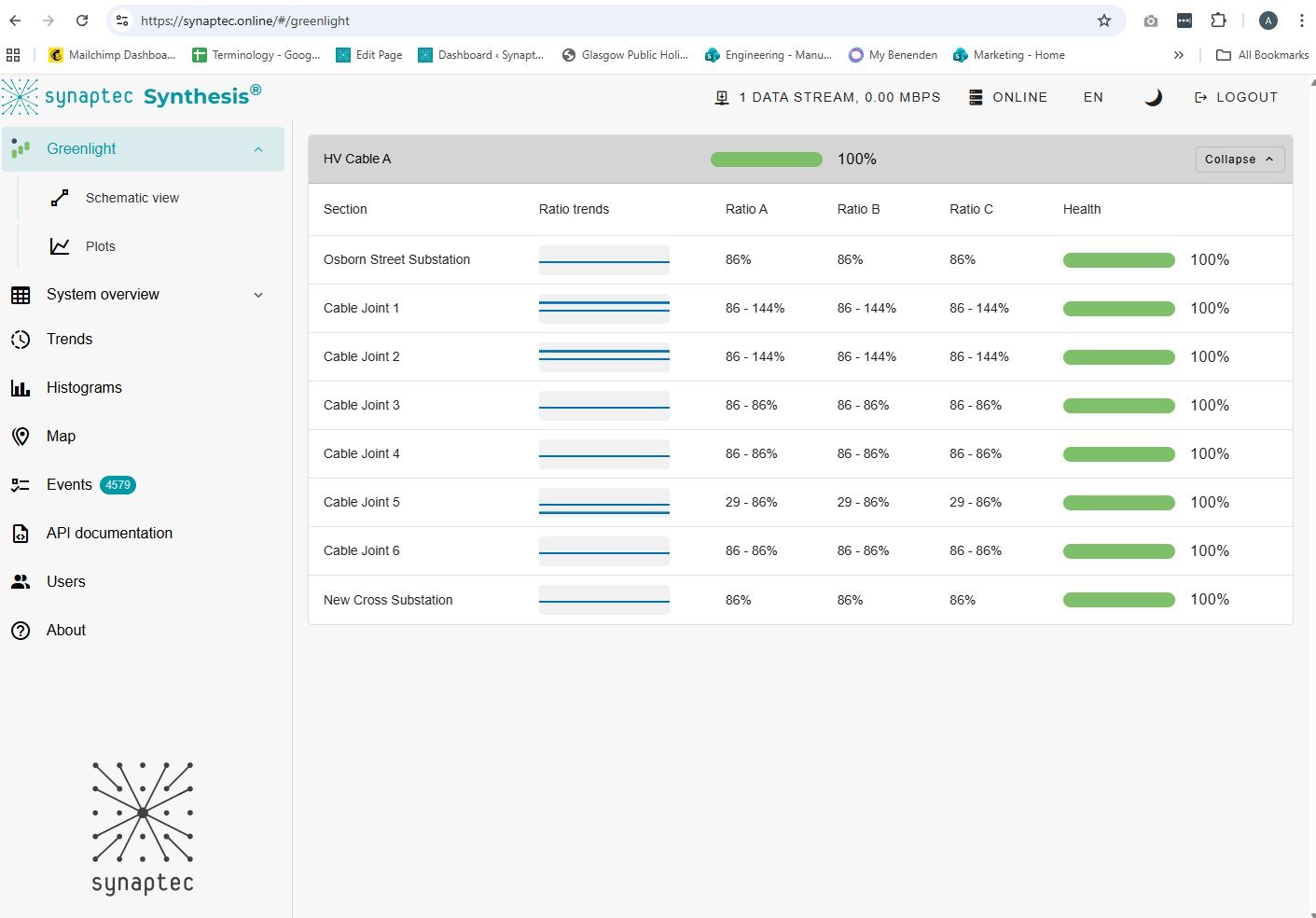This screenshot has width=1316, height=918.
Task: Open the All Bookmarks folder
Action: pyautogui.click(x=1263, y=55)
